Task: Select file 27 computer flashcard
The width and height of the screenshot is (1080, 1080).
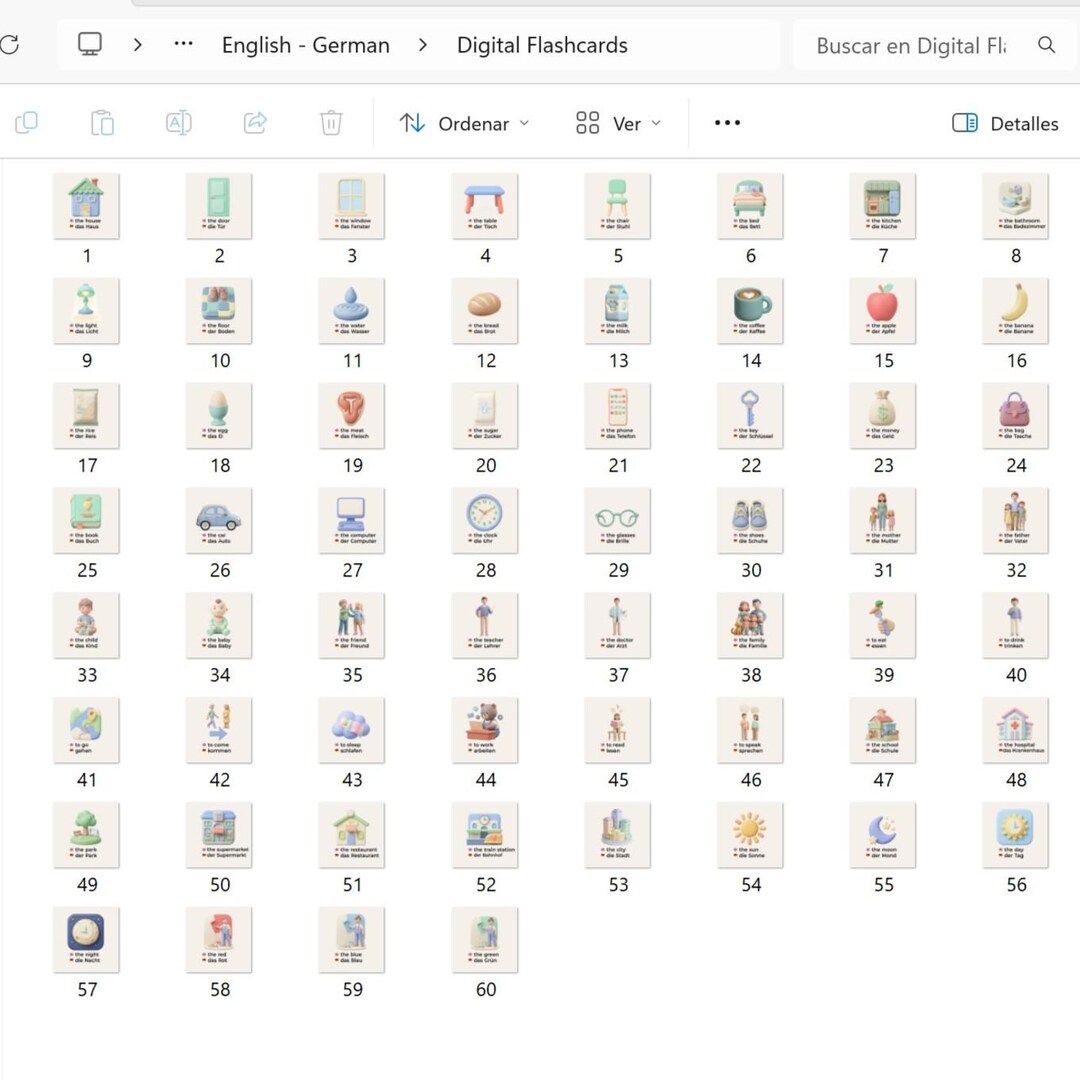Action: [x=352, y=520]
